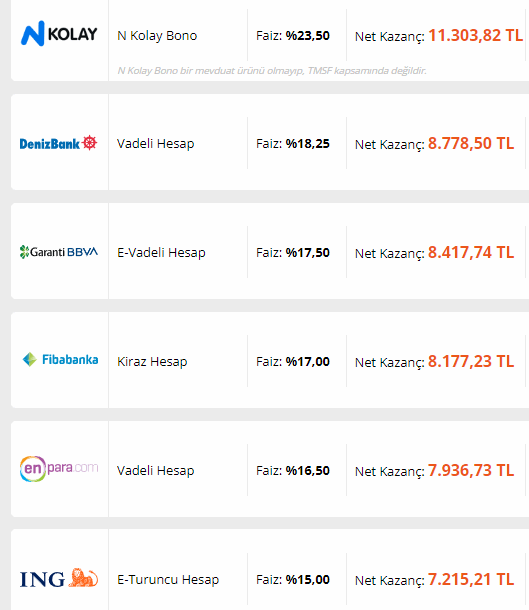Click the 11.303,82 TL net earnings
This screenshot has width=529, height=610.
[475, 35]
